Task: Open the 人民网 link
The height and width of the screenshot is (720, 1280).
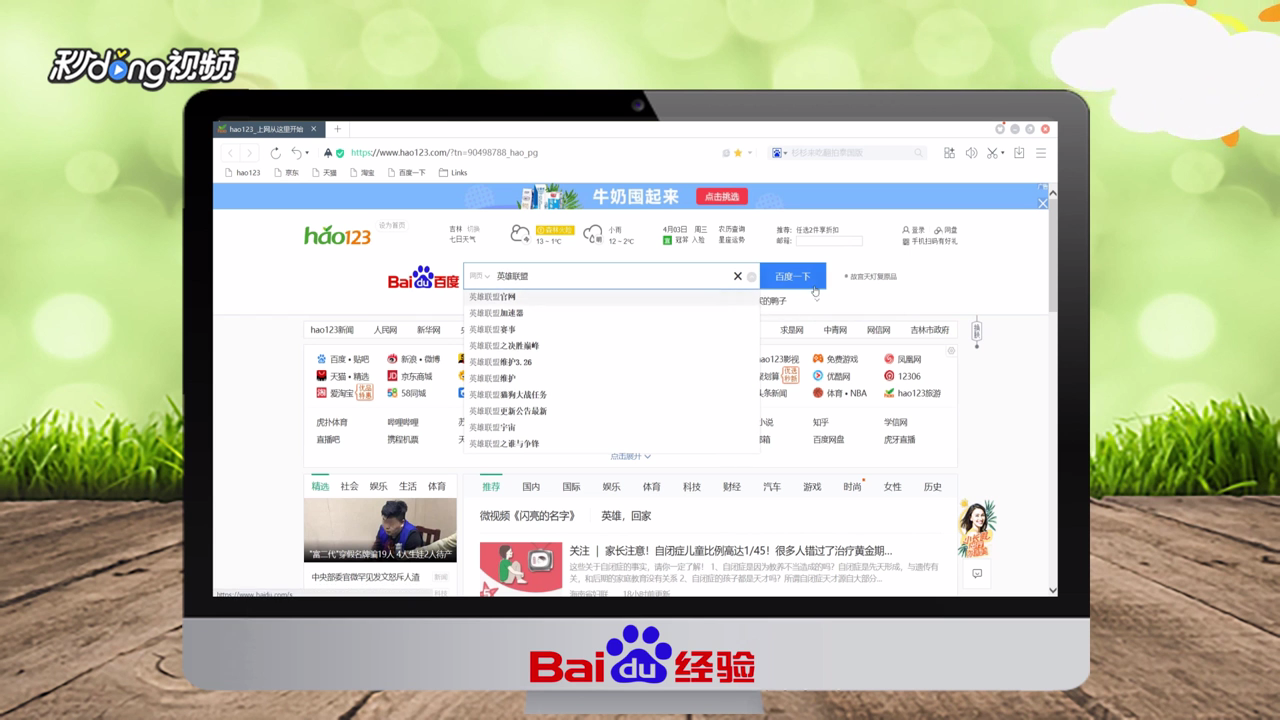Action: coord(386,330)
